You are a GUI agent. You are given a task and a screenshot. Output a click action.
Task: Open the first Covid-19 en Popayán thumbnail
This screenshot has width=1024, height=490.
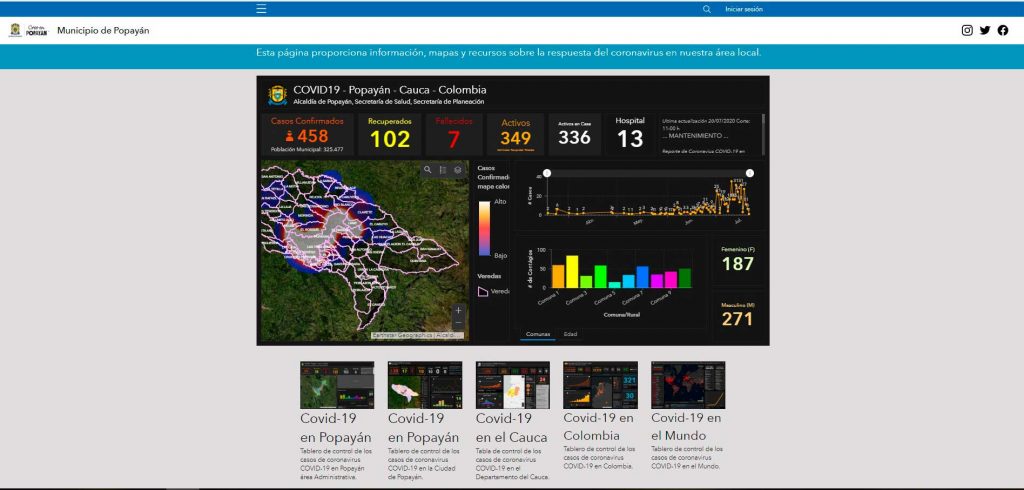337,385
